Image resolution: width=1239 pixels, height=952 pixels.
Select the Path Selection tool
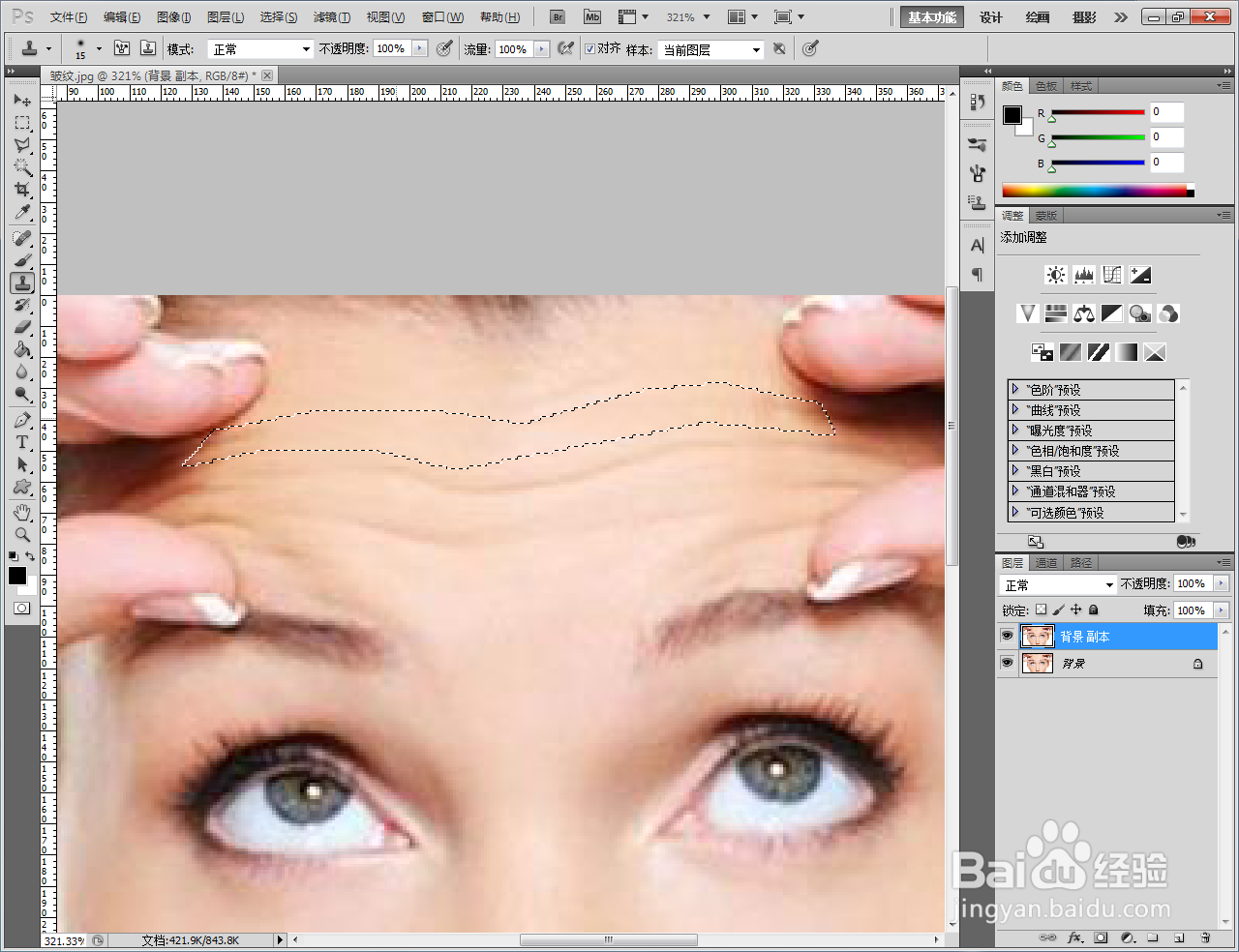[22, 464]
